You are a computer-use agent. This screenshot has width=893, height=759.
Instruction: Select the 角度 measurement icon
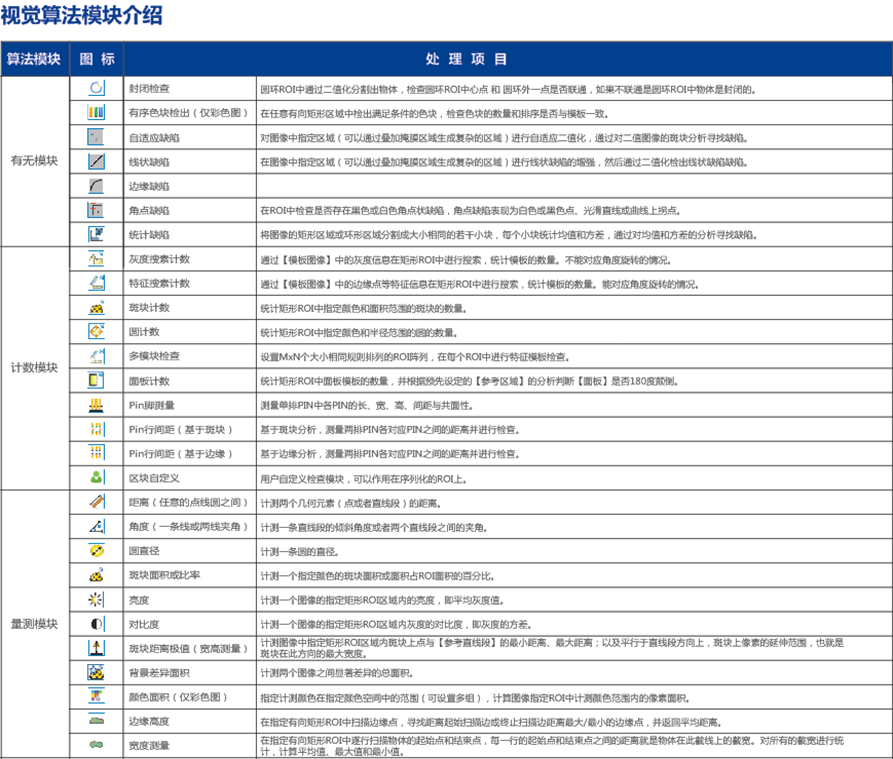97,527
